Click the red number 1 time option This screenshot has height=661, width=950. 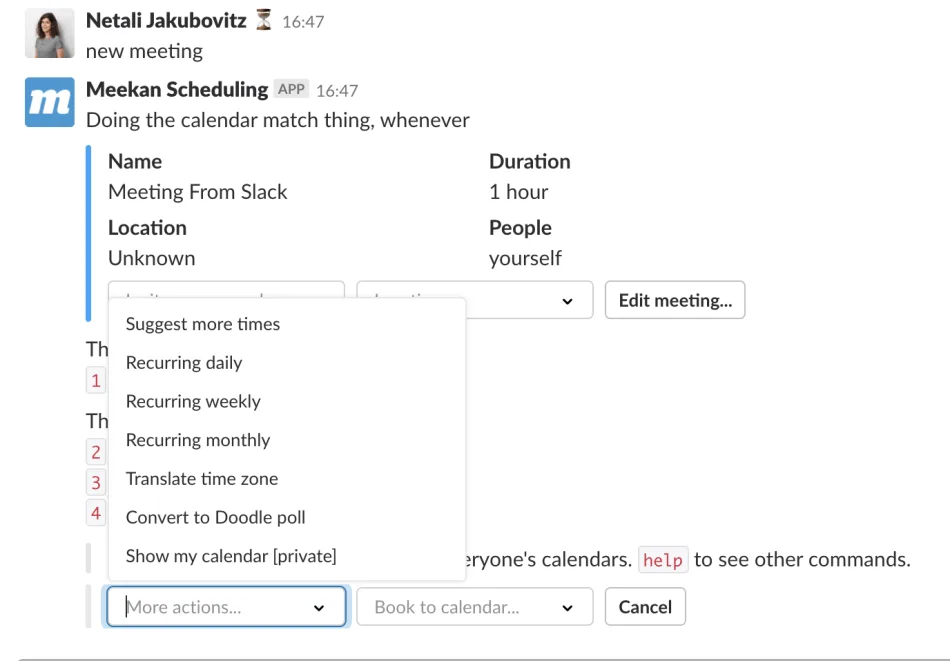tap(96, 380)
